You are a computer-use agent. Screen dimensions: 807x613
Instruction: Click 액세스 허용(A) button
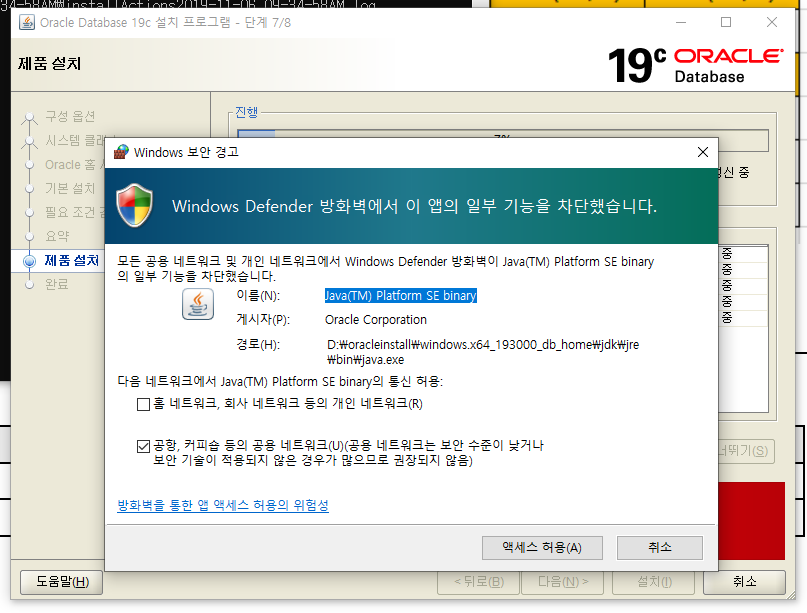(x=542, y=547)
